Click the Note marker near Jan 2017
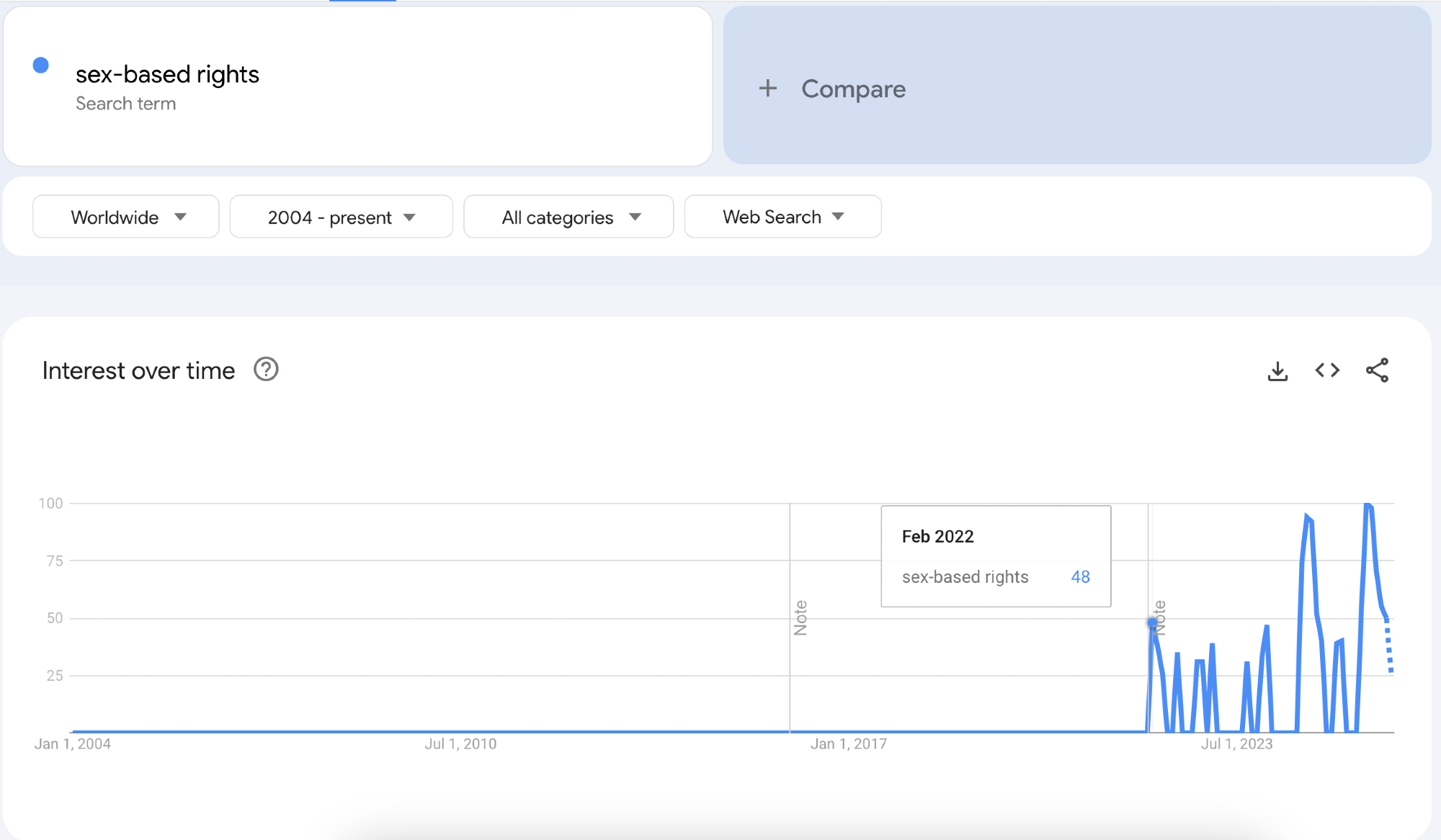Viewport: 1441px width, 840px height. [x=800, y=617]
